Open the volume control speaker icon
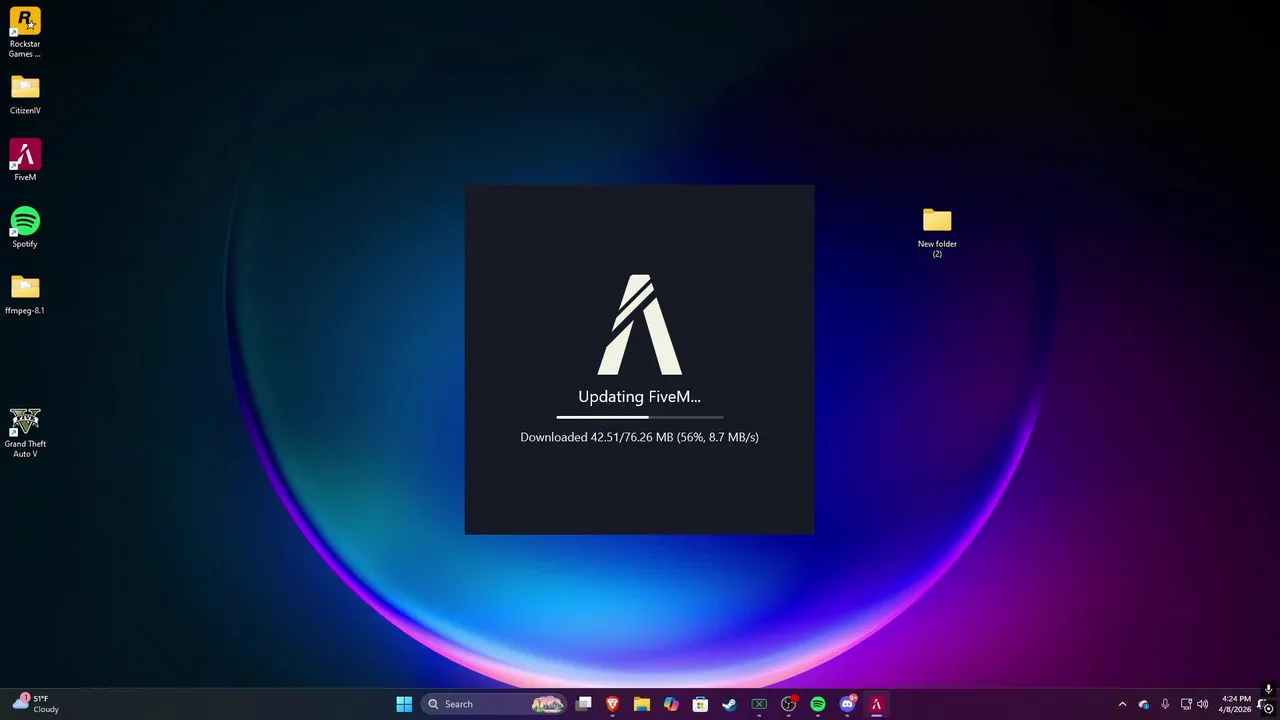 point(1202,704)
